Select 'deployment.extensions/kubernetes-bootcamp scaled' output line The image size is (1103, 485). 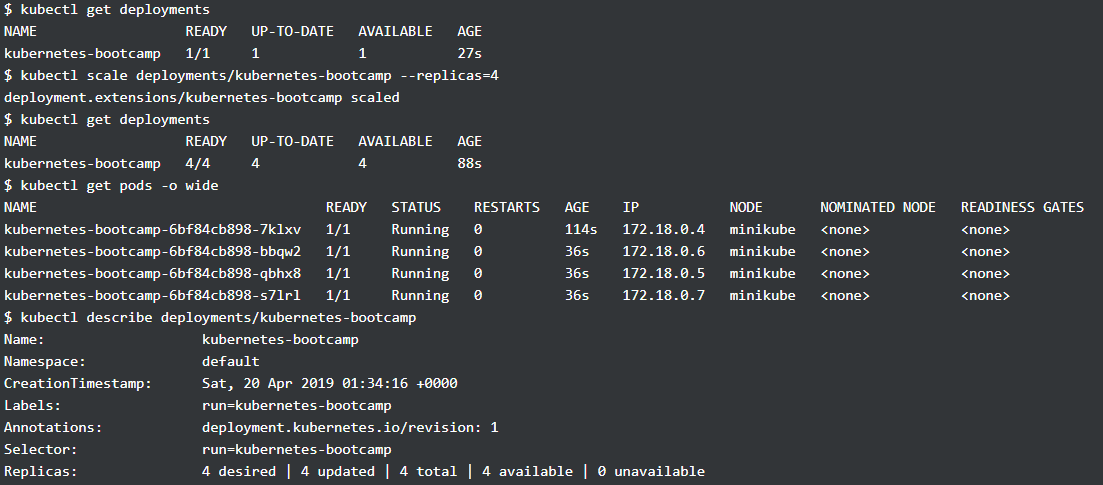click(x=202, y=97)
